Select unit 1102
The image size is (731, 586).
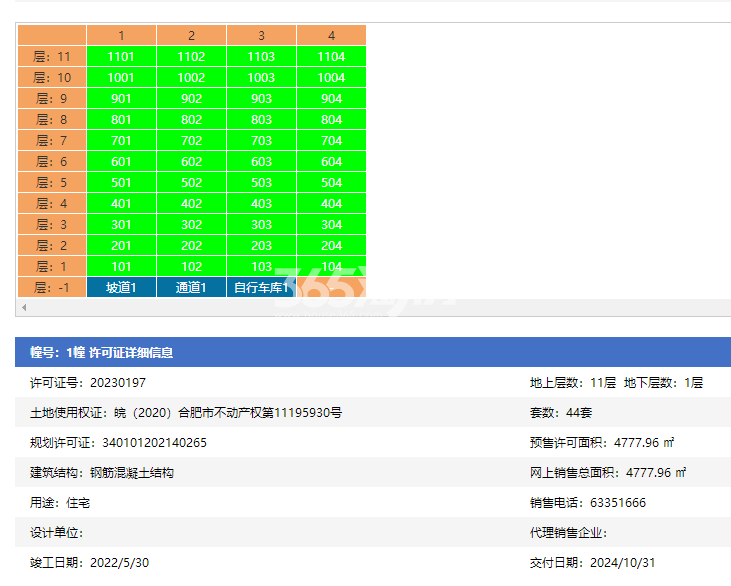click(191, 56)
